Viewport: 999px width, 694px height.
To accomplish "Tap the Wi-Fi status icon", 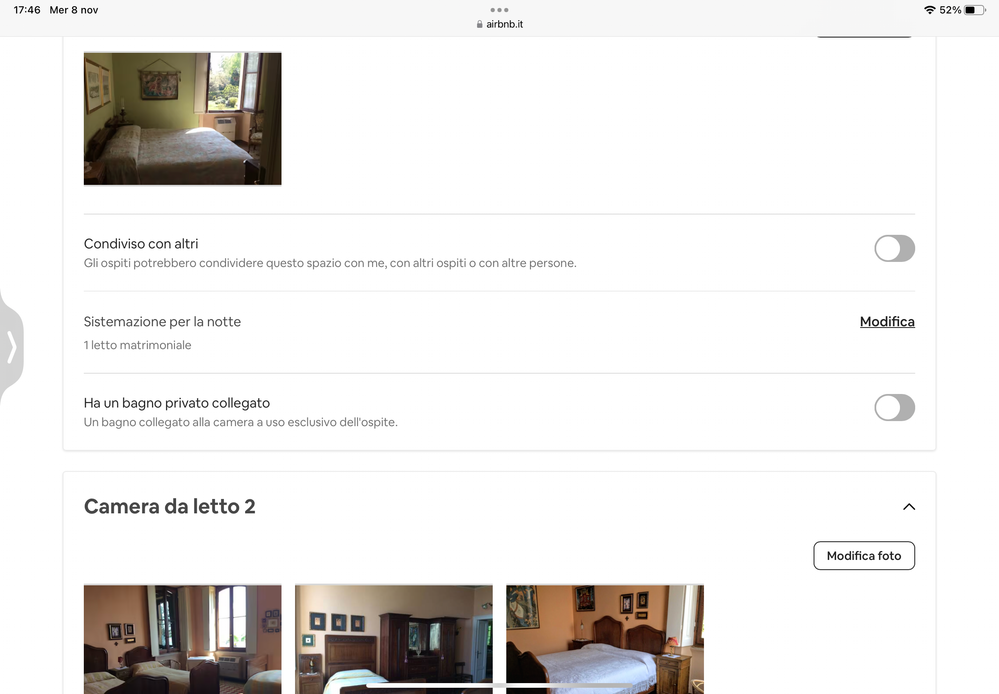I will (930, 10).
